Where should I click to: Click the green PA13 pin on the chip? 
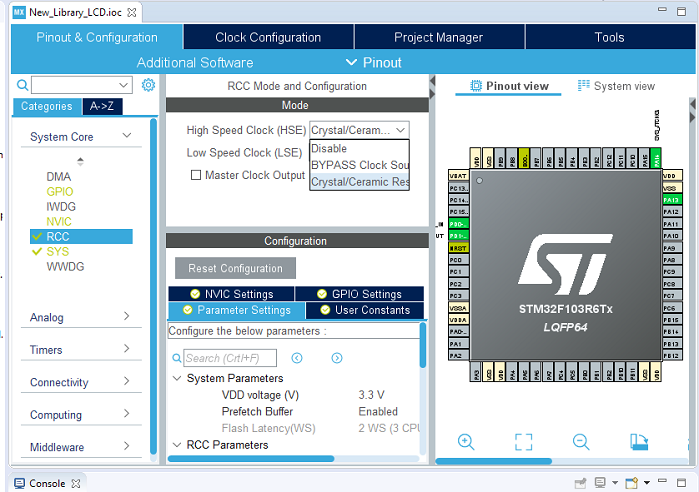672,200
